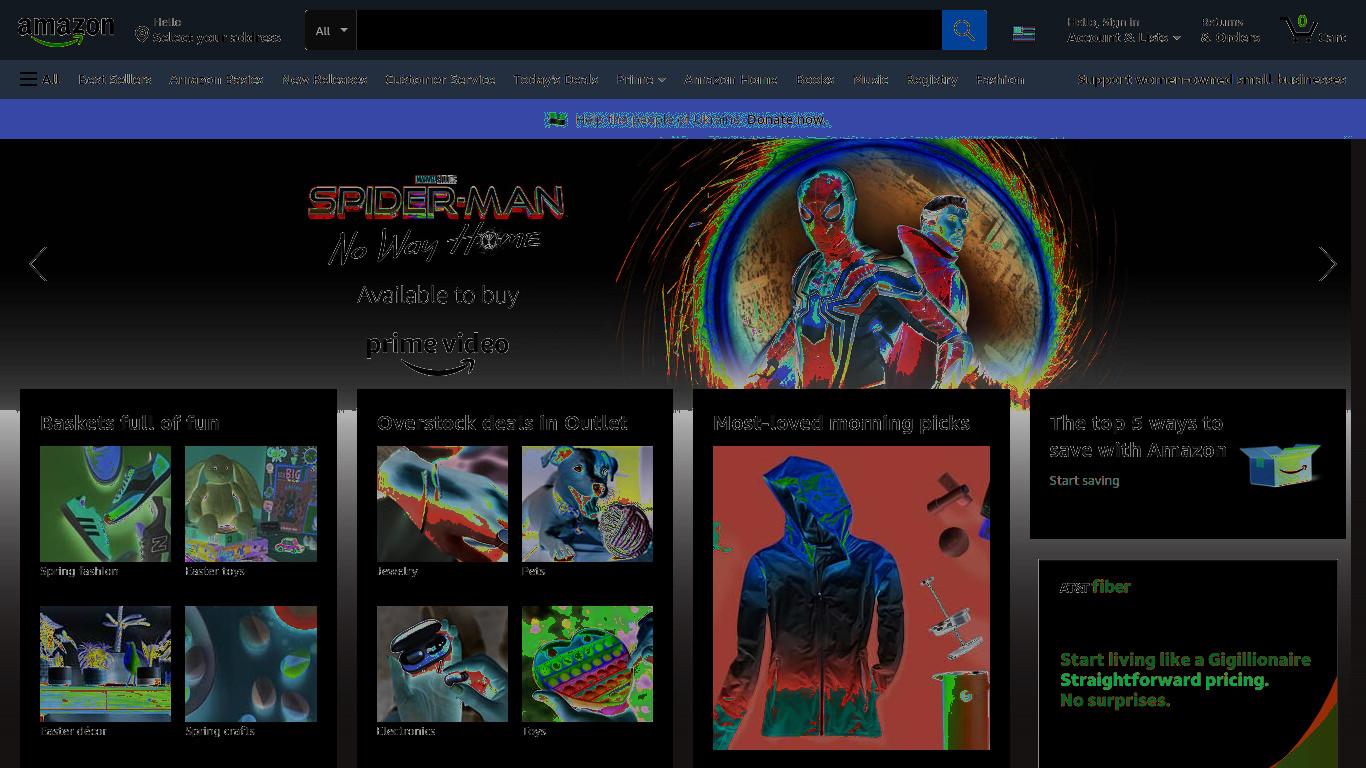Click the AT&T fiber advertisement

click(x=1188, y=664)
